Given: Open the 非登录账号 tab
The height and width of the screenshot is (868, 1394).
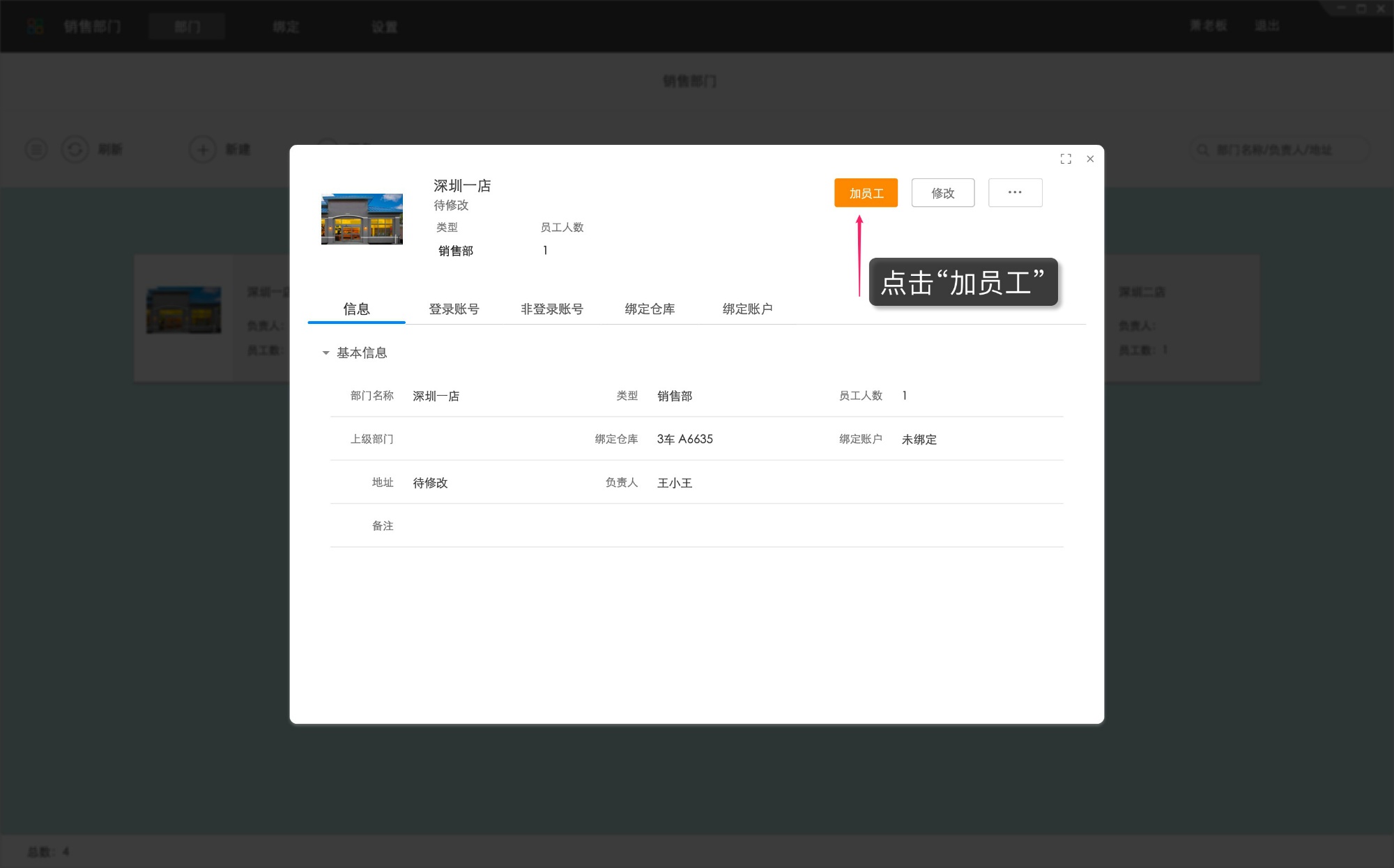Looking at the screenshot, I should (x=551, y=309).
